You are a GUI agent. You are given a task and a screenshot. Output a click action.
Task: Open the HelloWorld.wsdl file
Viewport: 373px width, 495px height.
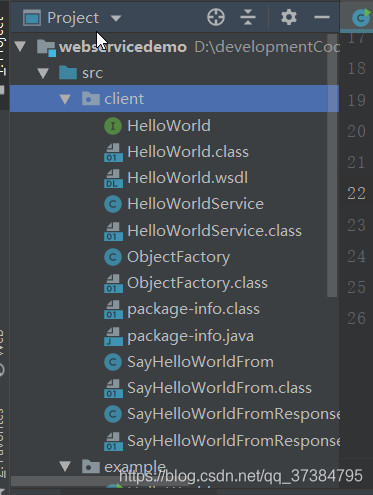coord(187,178)
